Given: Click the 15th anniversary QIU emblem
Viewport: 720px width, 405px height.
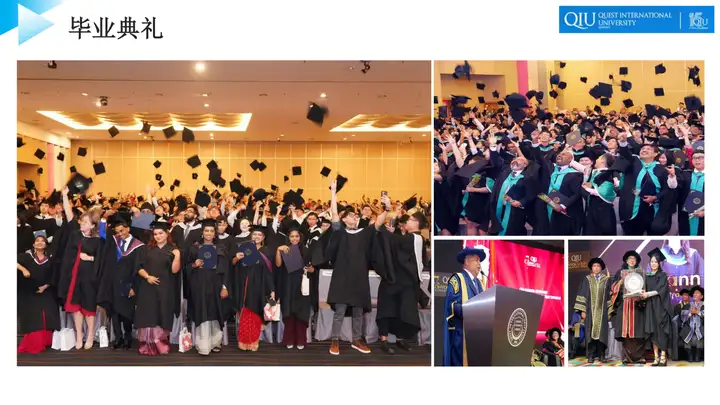Looking at the screenshot, I should pos(698,20).
